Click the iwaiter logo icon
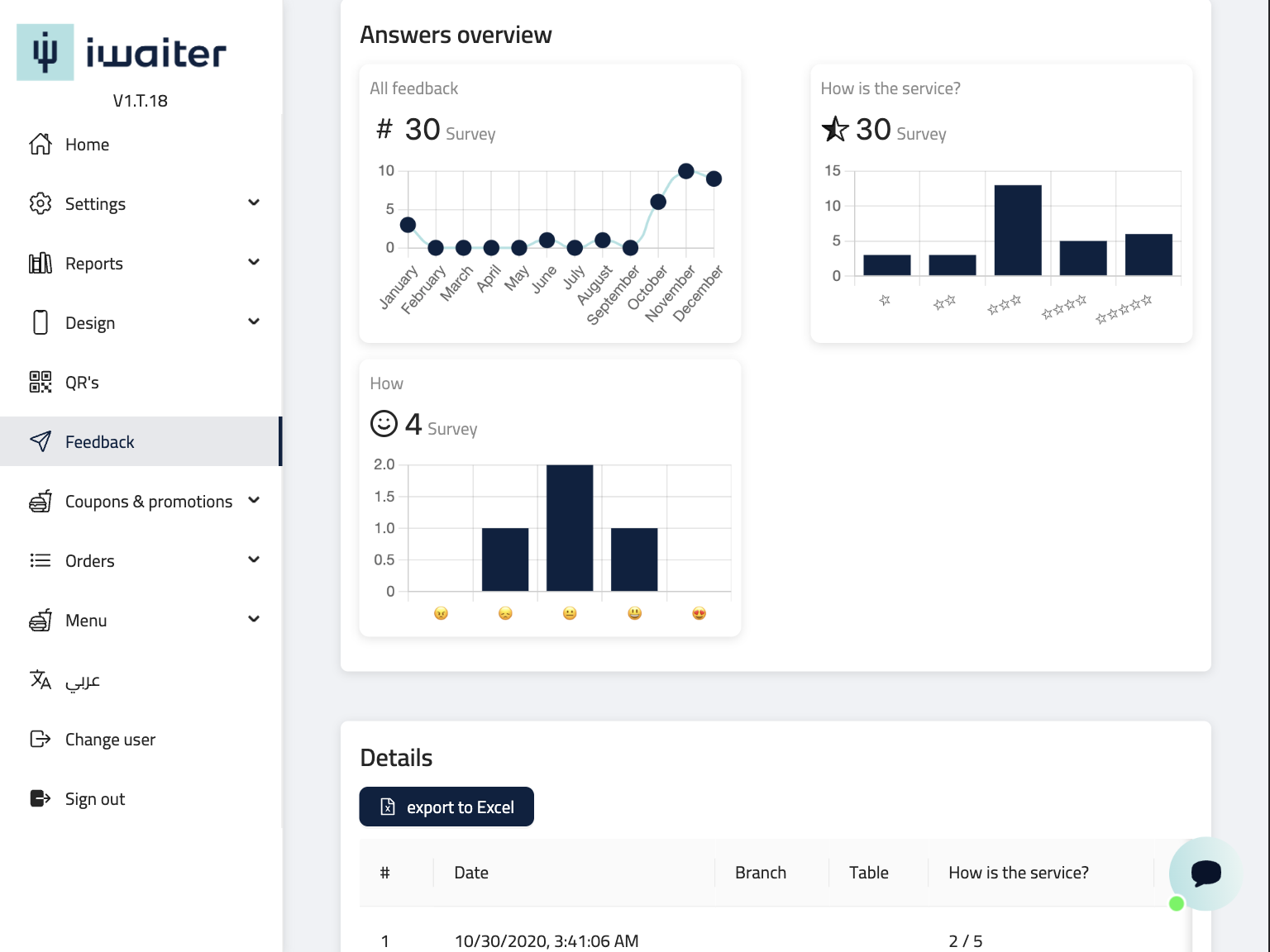Image resolution: width=1270 pixels, height=952 pixels. pos(45,52)
